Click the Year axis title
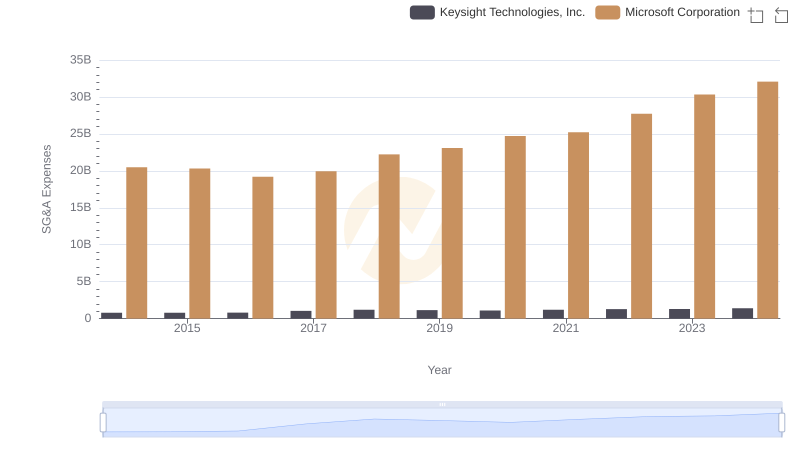 439,370
